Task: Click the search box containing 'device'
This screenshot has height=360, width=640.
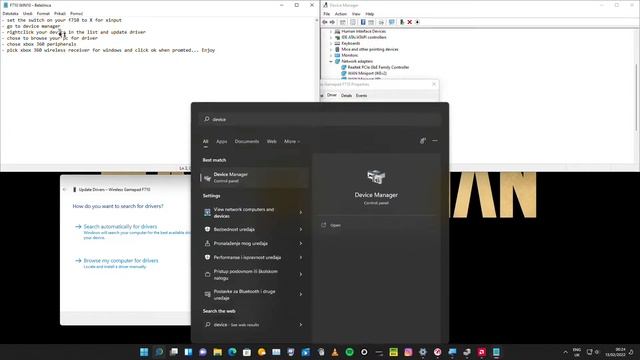Action: [320, 119]
